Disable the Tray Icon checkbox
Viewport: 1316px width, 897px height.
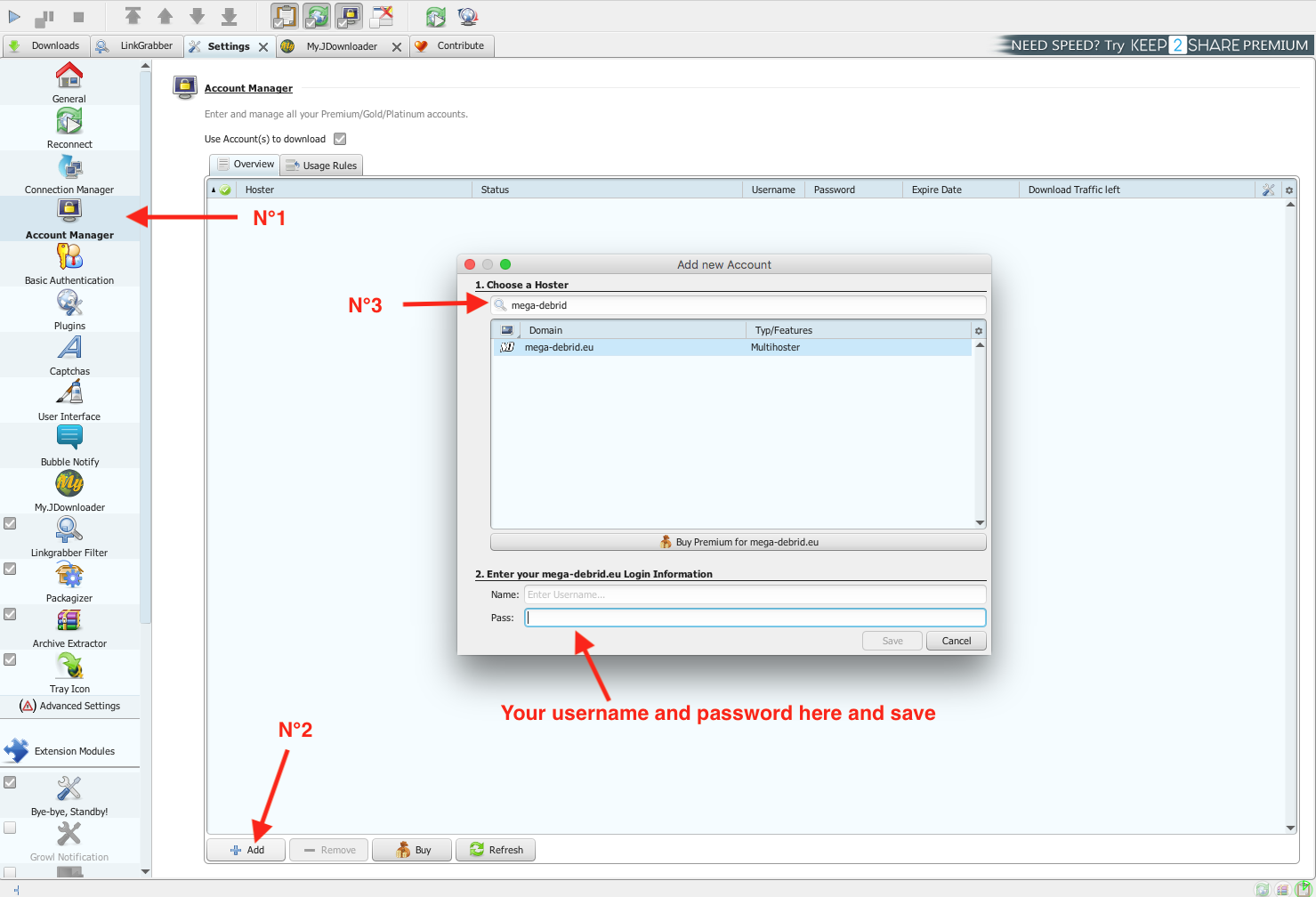(10, 659)
